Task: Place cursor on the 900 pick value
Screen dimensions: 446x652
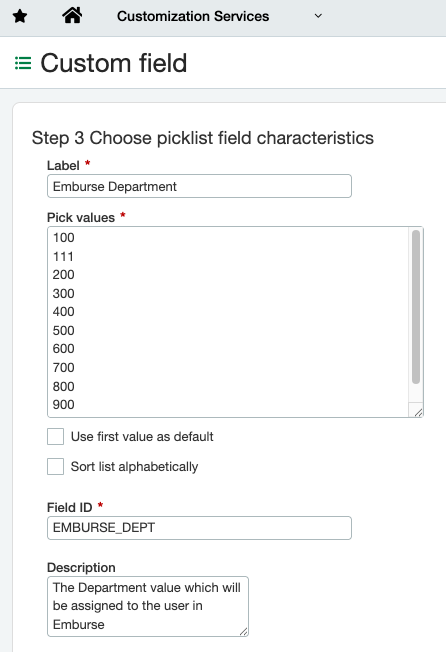Action: (x=64, y=405)
